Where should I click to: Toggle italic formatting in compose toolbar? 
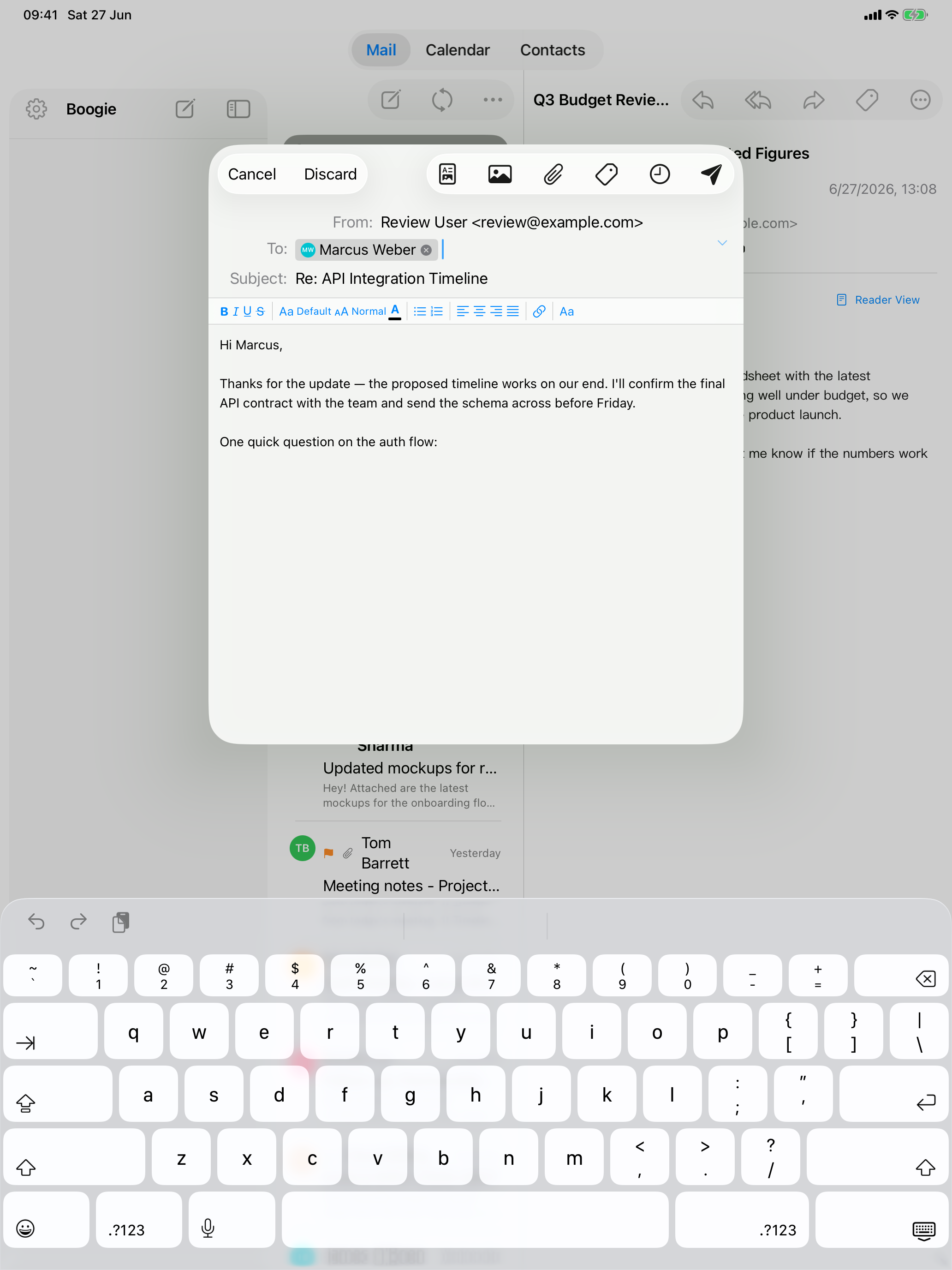coord(235,311)
